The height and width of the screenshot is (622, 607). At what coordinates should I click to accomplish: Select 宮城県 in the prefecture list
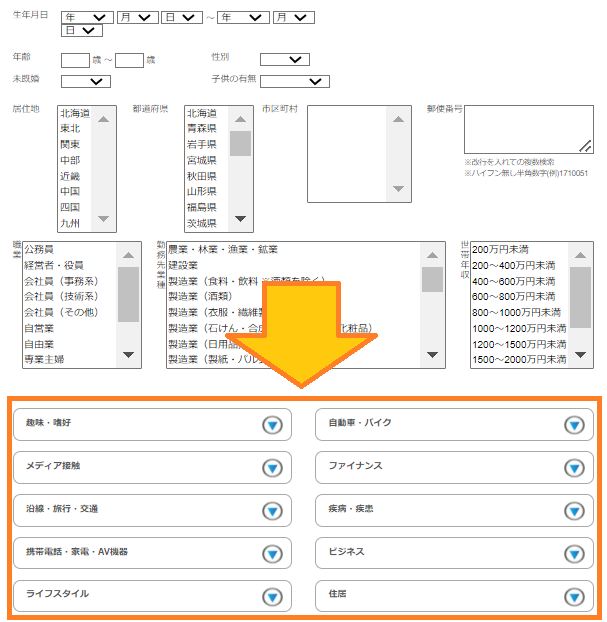202,160
